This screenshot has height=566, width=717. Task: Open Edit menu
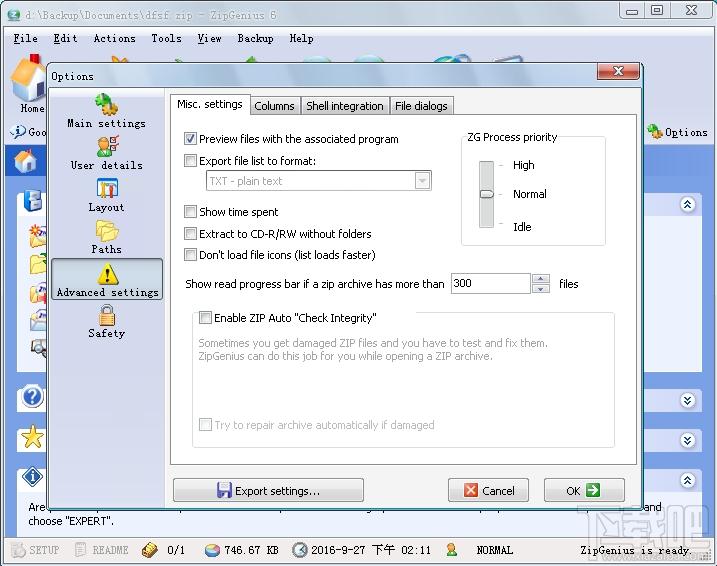(65, 39)
